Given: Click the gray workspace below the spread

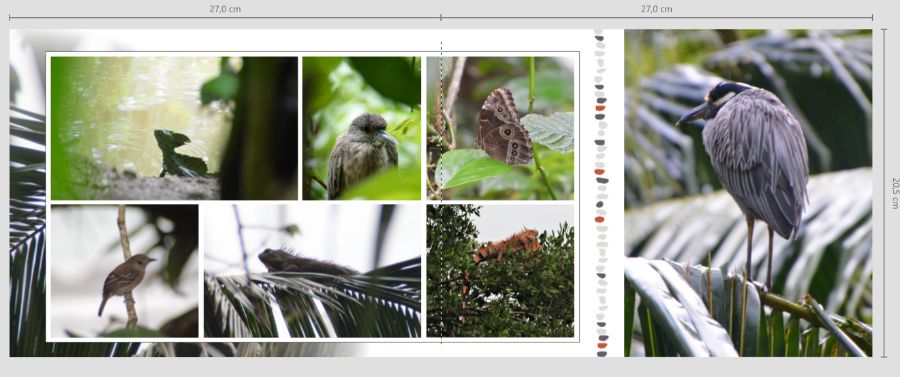Looking at the screenshot, I should (450, 367).
